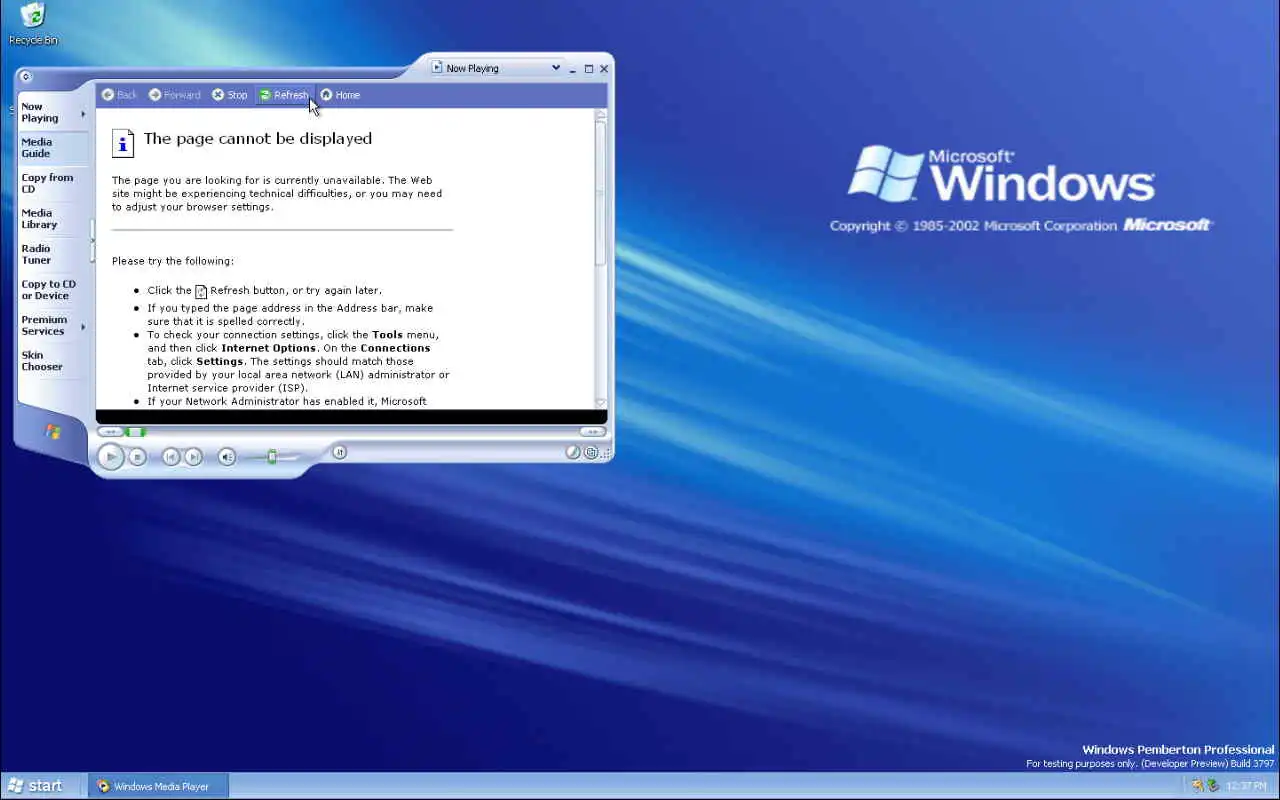Image resolution: width=1280 pixels, height=800 pixels.
Task: Minimize the Media Player window
Action: [573, 69]
